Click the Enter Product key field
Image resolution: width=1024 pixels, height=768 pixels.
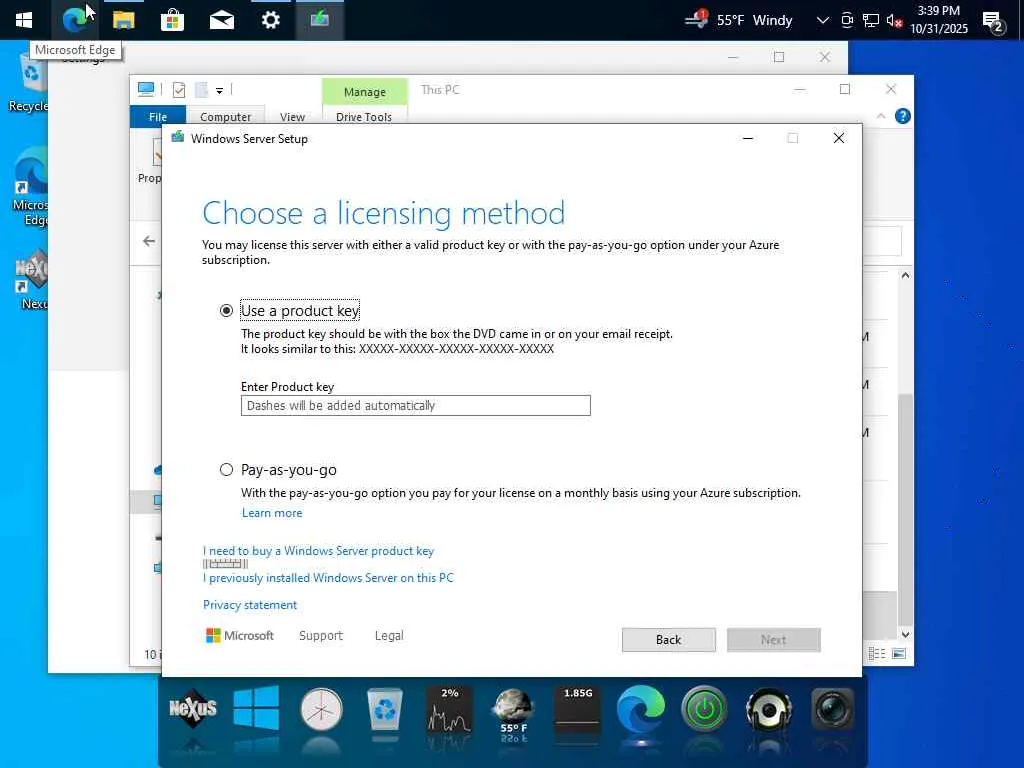[415, 406]
